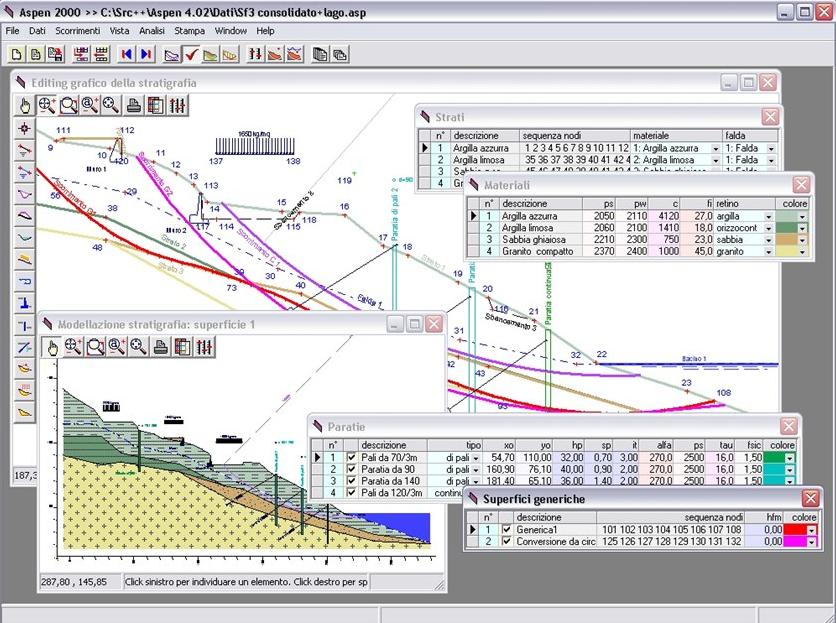This screenshot has width=836, height=623.
Task: Select the rectangle zoom tool
Action: [68, 106]
